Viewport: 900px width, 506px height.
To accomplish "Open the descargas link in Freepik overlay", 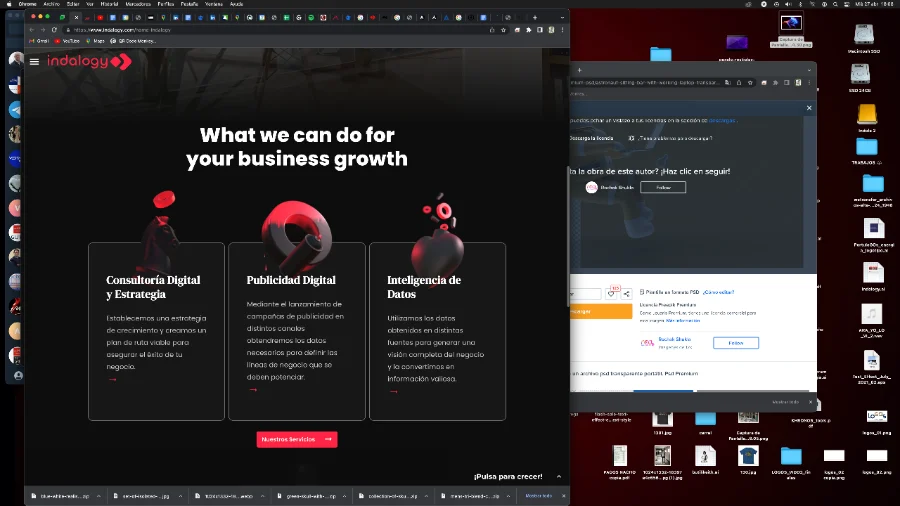I will tap(722, 120).
